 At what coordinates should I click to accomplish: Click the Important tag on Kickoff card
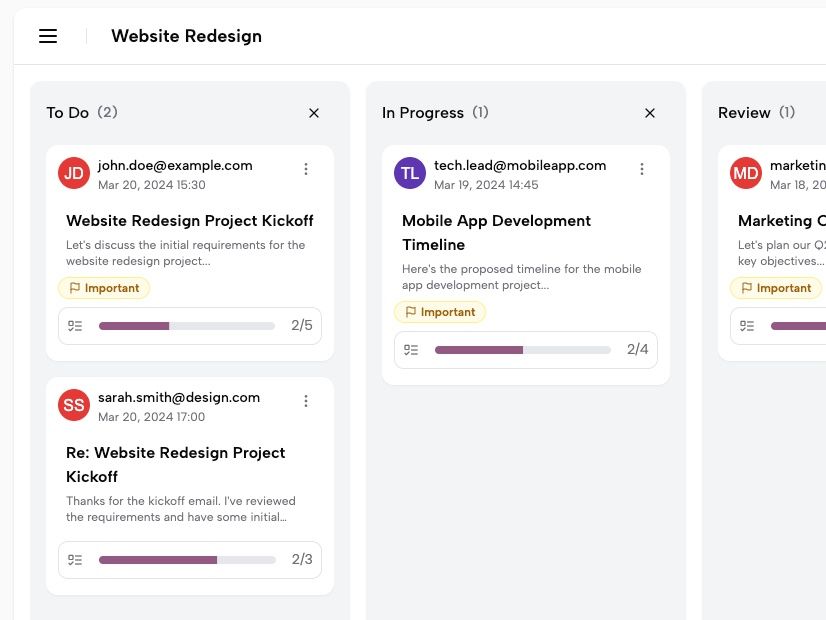[104, 288]
